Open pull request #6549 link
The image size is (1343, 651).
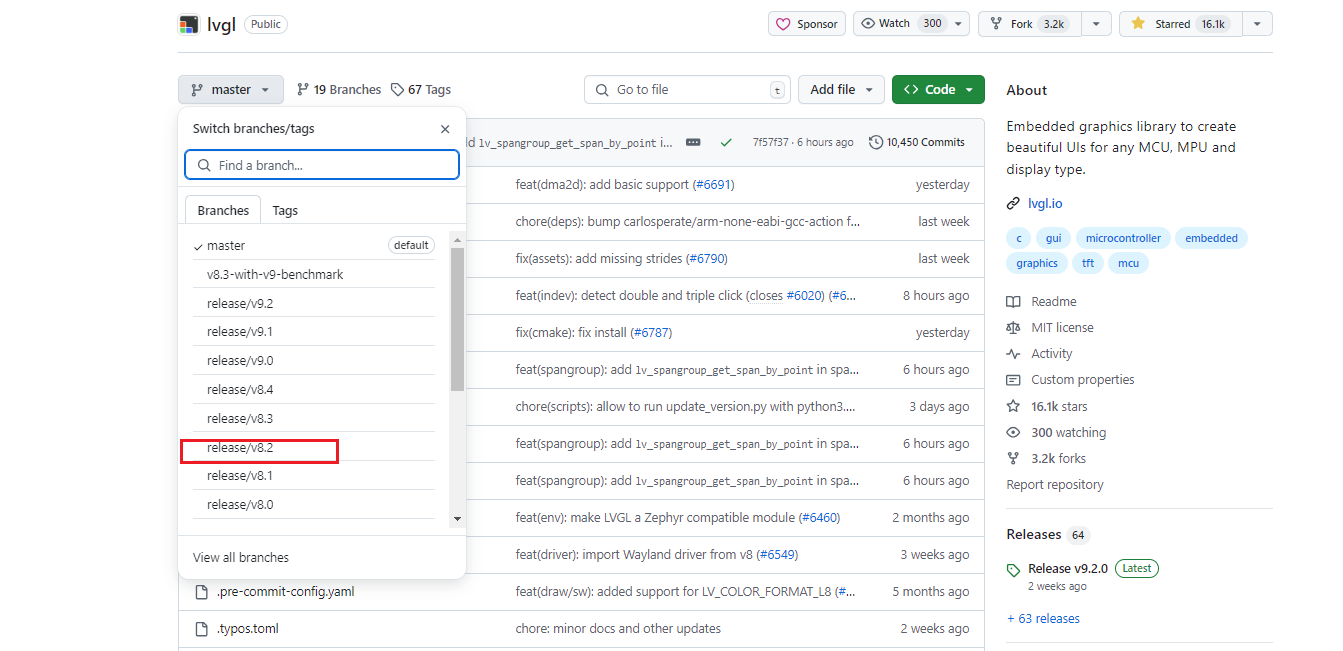[776, 555]
